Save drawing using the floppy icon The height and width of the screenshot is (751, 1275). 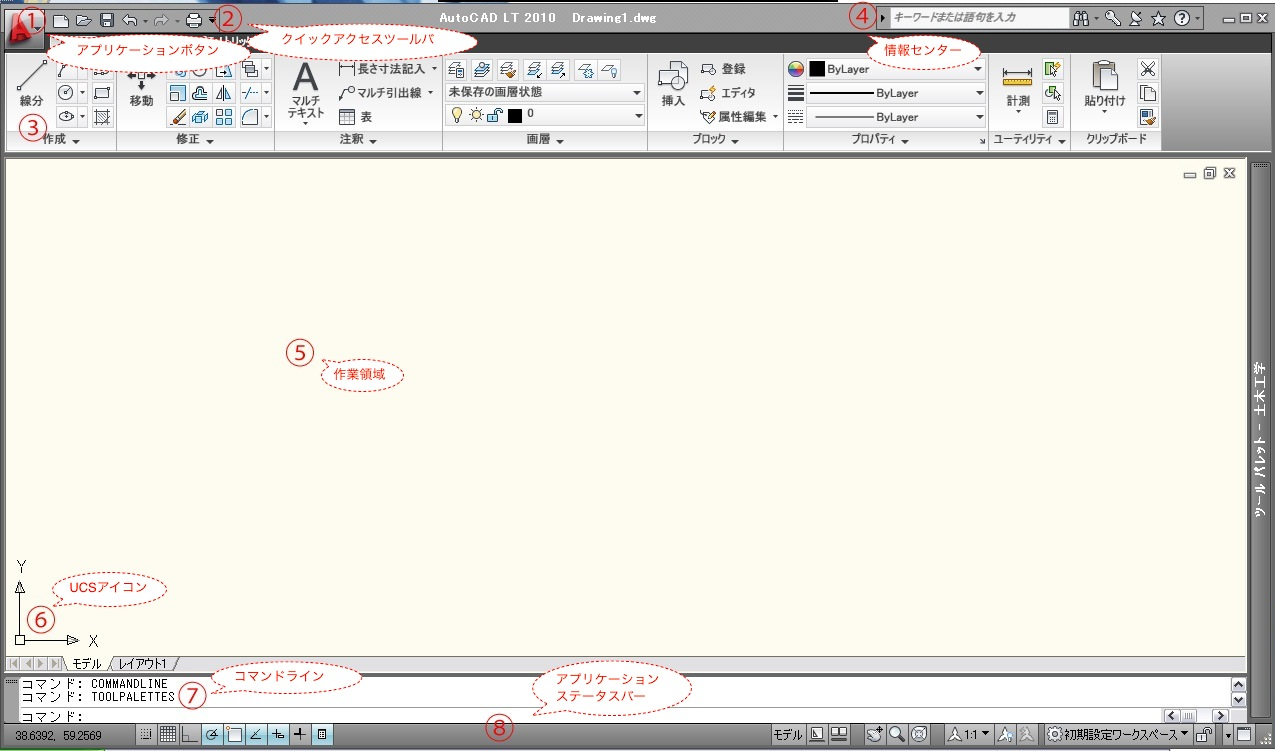(107, 19)
